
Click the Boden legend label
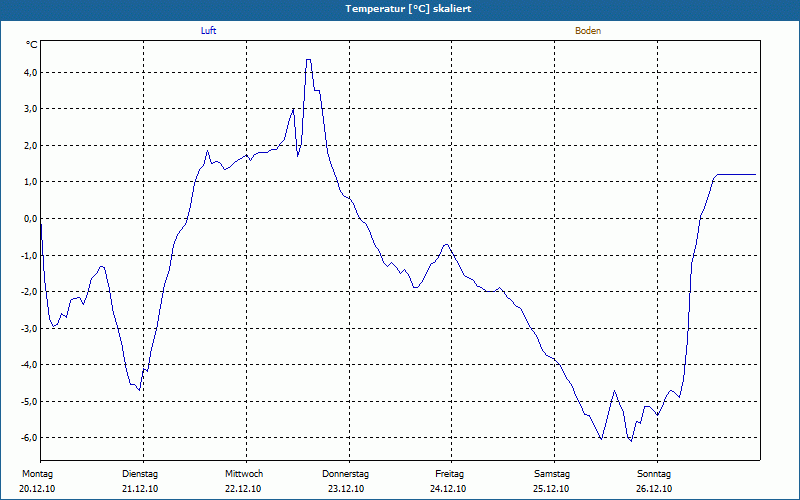588,31
